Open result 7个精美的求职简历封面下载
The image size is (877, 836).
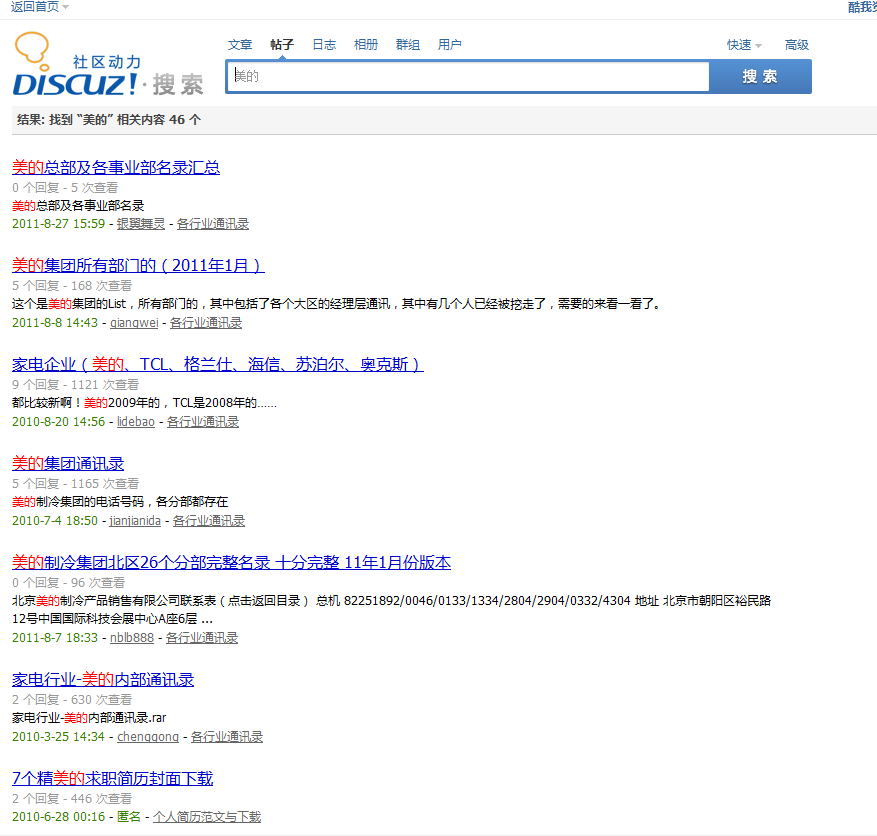click(x=112, y=778)
